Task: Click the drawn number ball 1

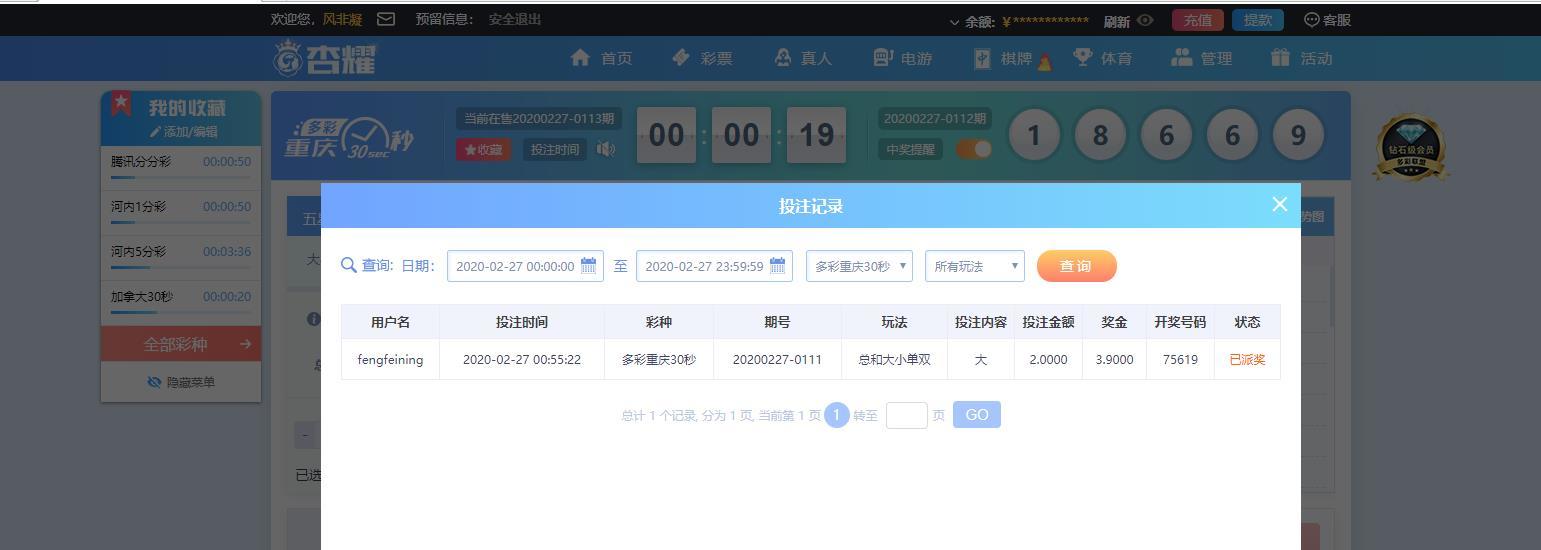Action: (x=1035, y=134)
